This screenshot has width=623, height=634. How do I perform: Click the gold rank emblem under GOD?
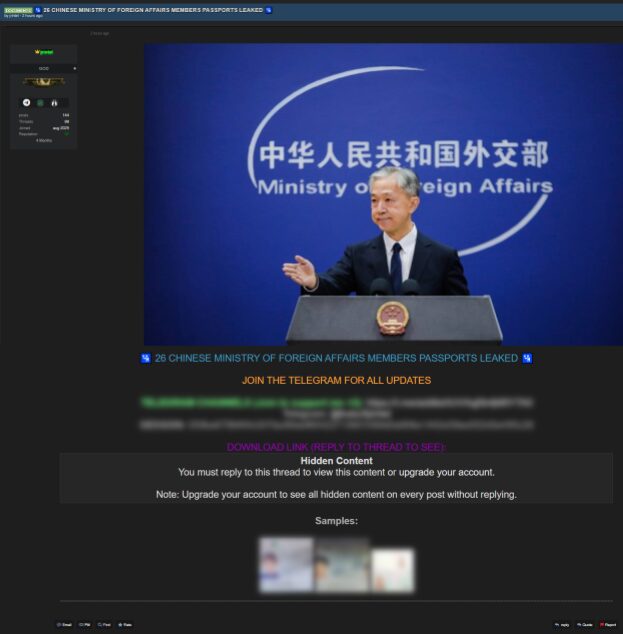point(44,82)
